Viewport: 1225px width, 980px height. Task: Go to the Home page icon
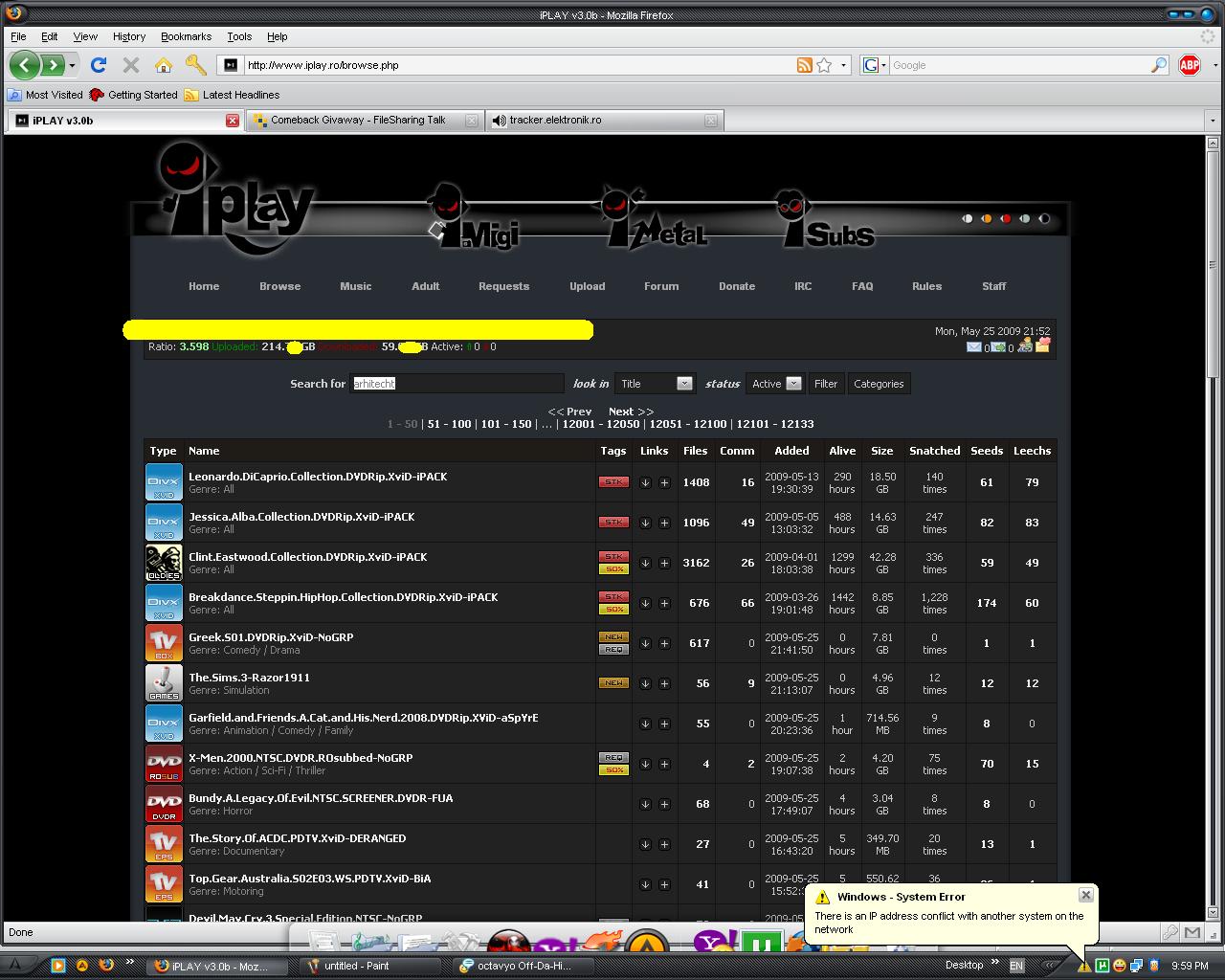click(163, 65)
